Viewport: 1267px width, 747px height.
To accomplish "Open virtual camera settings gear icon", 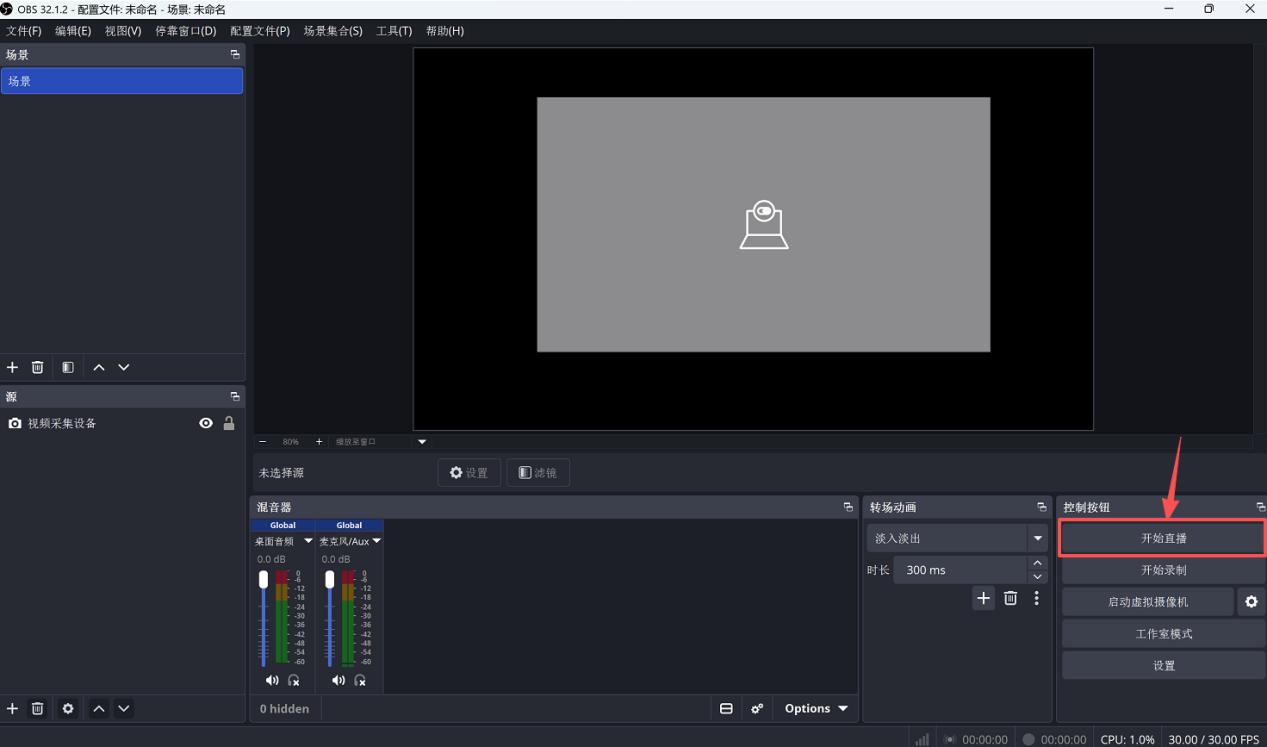I will click(1251, 602).
